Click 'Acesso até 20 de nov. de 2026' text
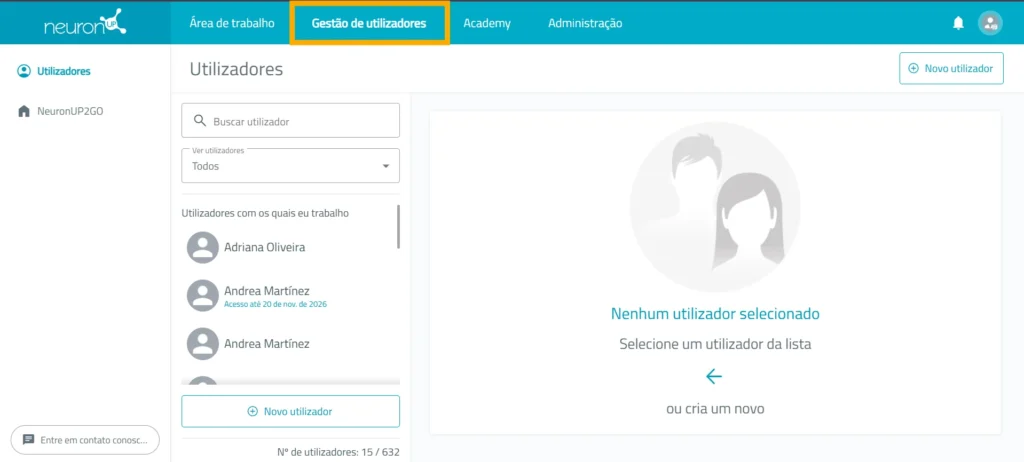The width and height of the screenshot is (1024, 462). pyautogui.click(x=276, y=305)
